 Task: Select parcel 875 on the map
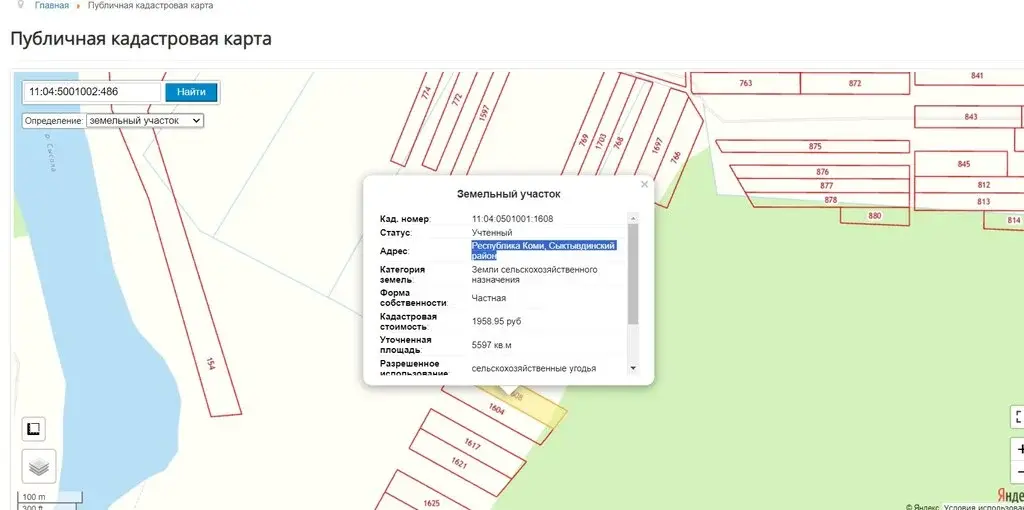tap(815, 146)
